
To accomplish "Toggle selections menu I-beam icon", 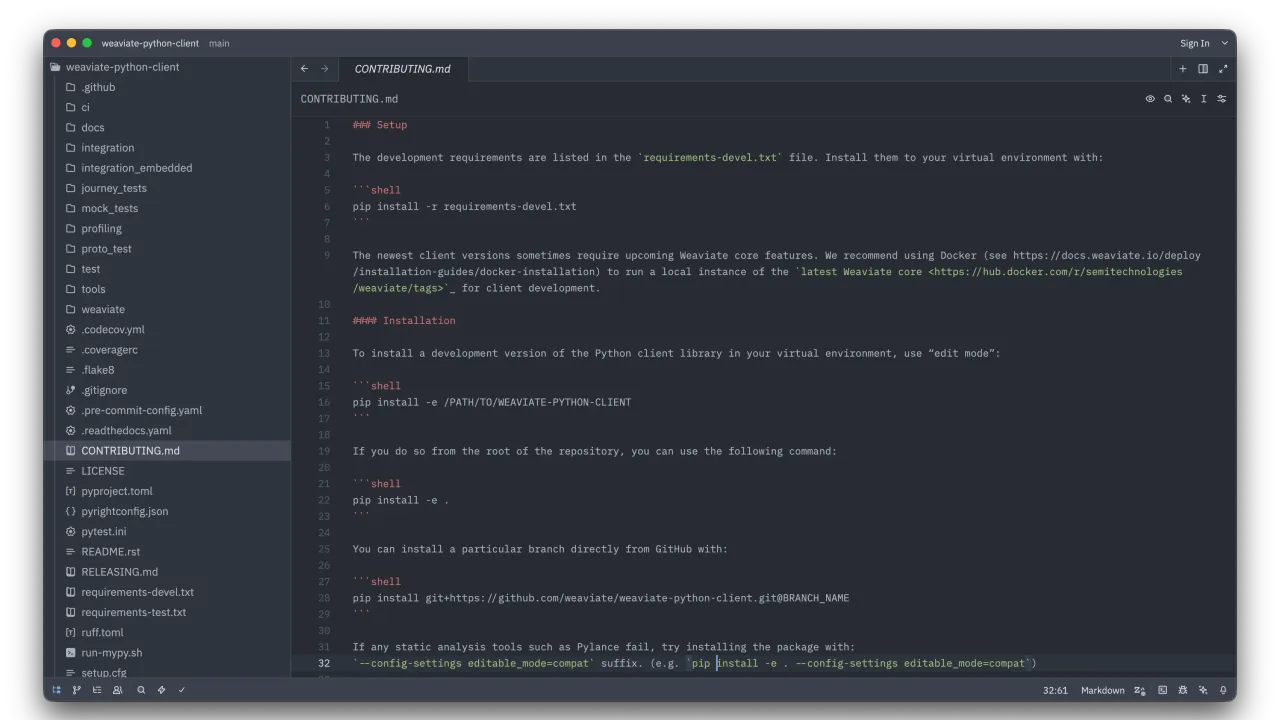I will click(x=1204, y=99).
